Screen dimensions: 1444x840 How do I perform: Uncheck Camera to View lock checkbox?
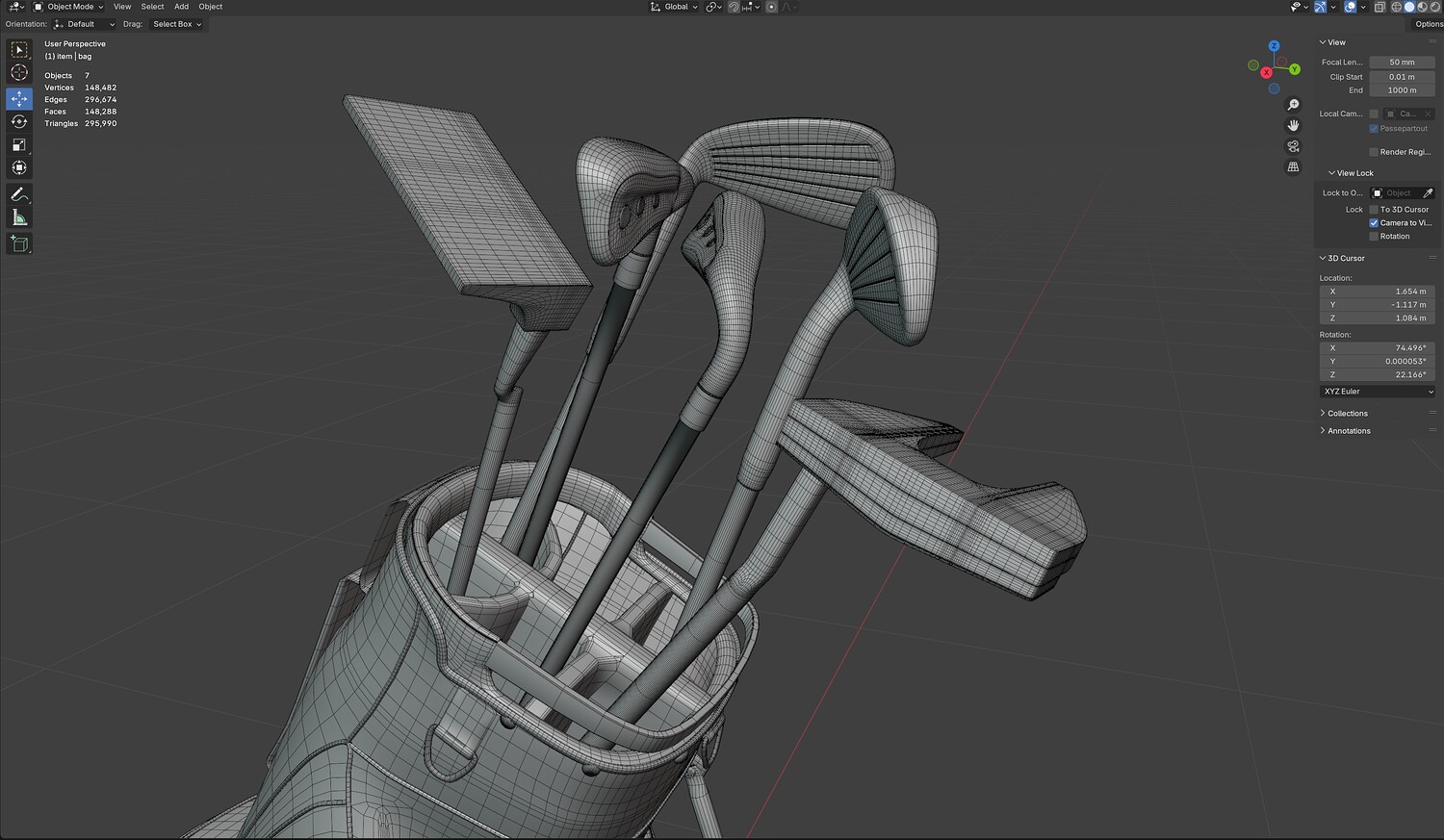click(x=1374, y=223)
